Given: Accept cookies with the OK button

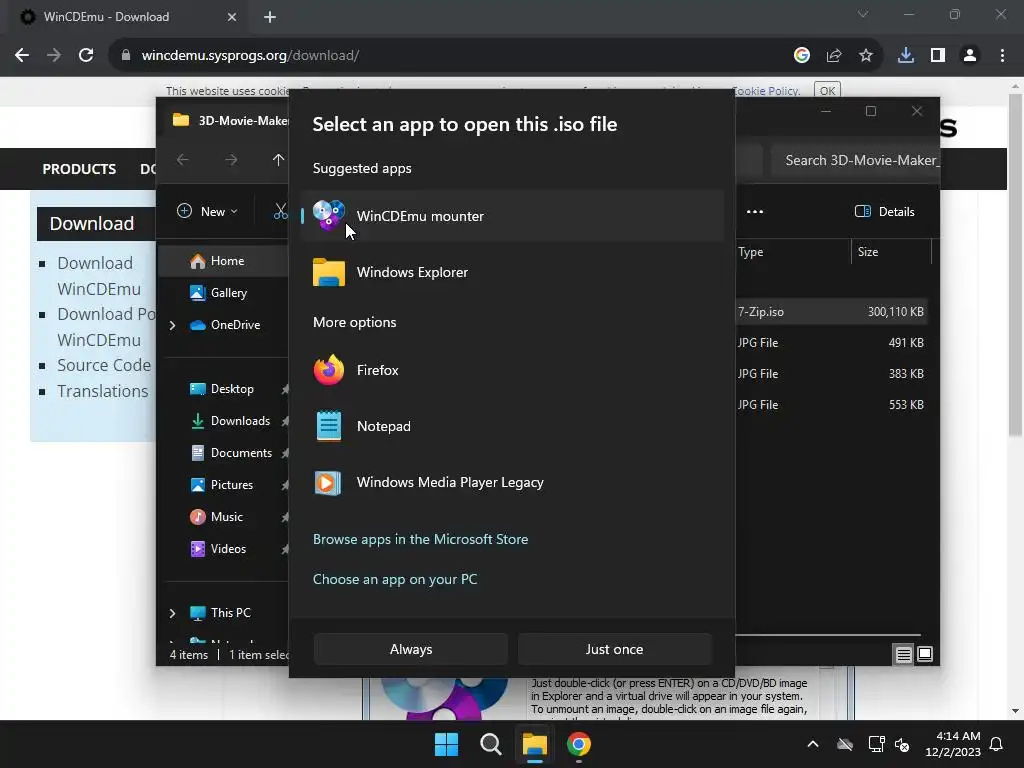Looking at the screenshot, I should click(x=827, y=91).
